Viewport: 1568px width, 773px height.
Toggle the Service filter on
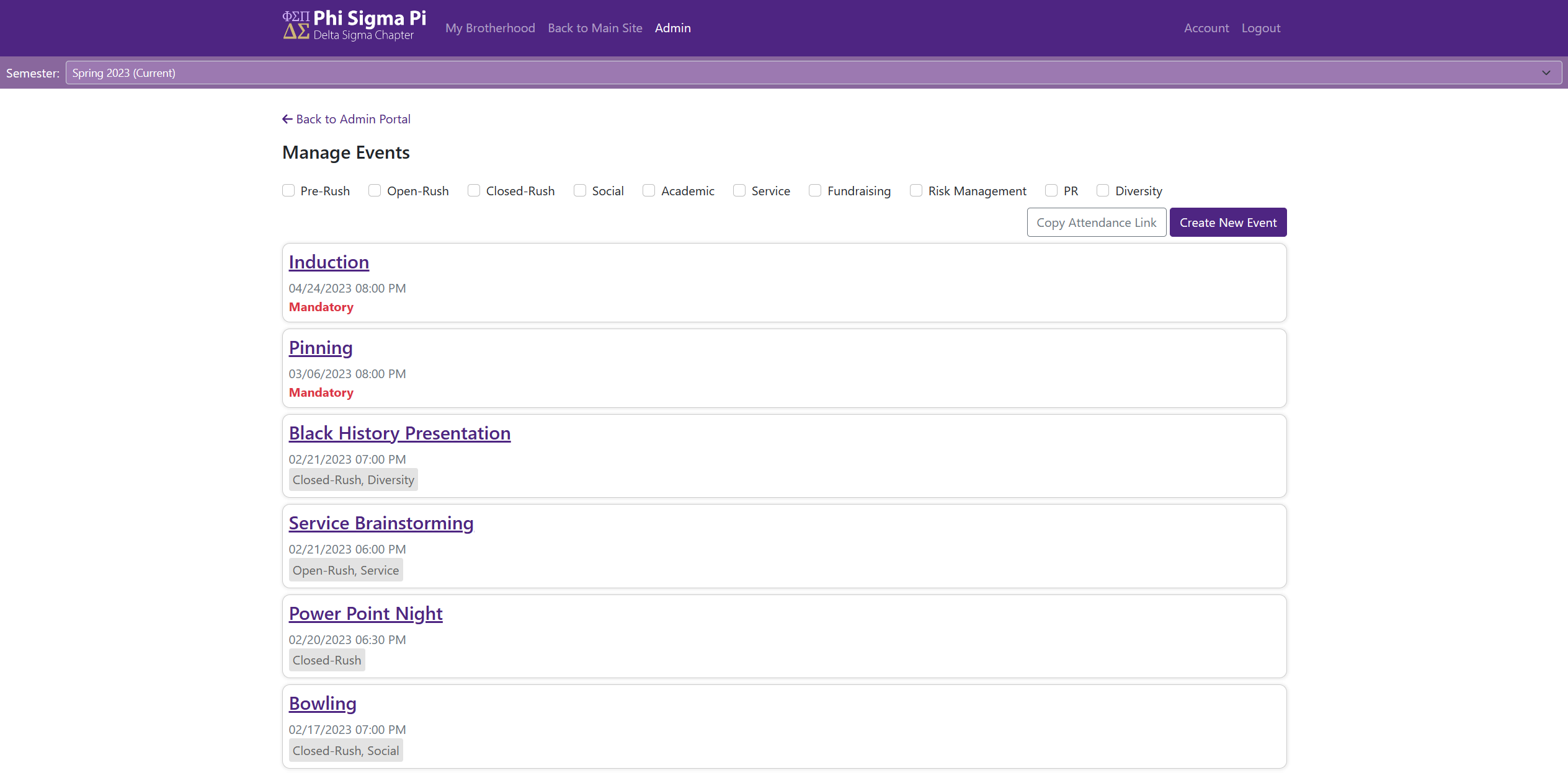tap(739, 190)
